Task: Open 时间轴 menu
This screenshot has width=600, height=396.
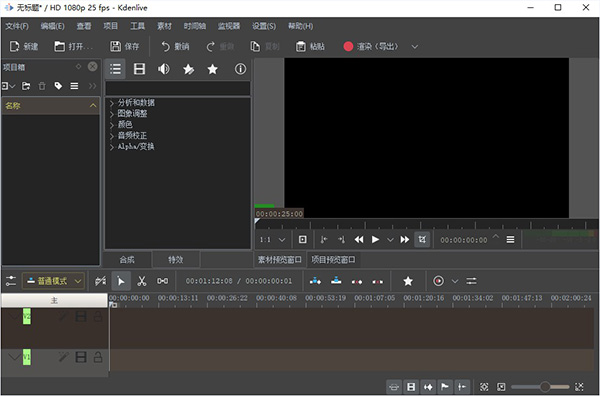Action: [195, 26]
